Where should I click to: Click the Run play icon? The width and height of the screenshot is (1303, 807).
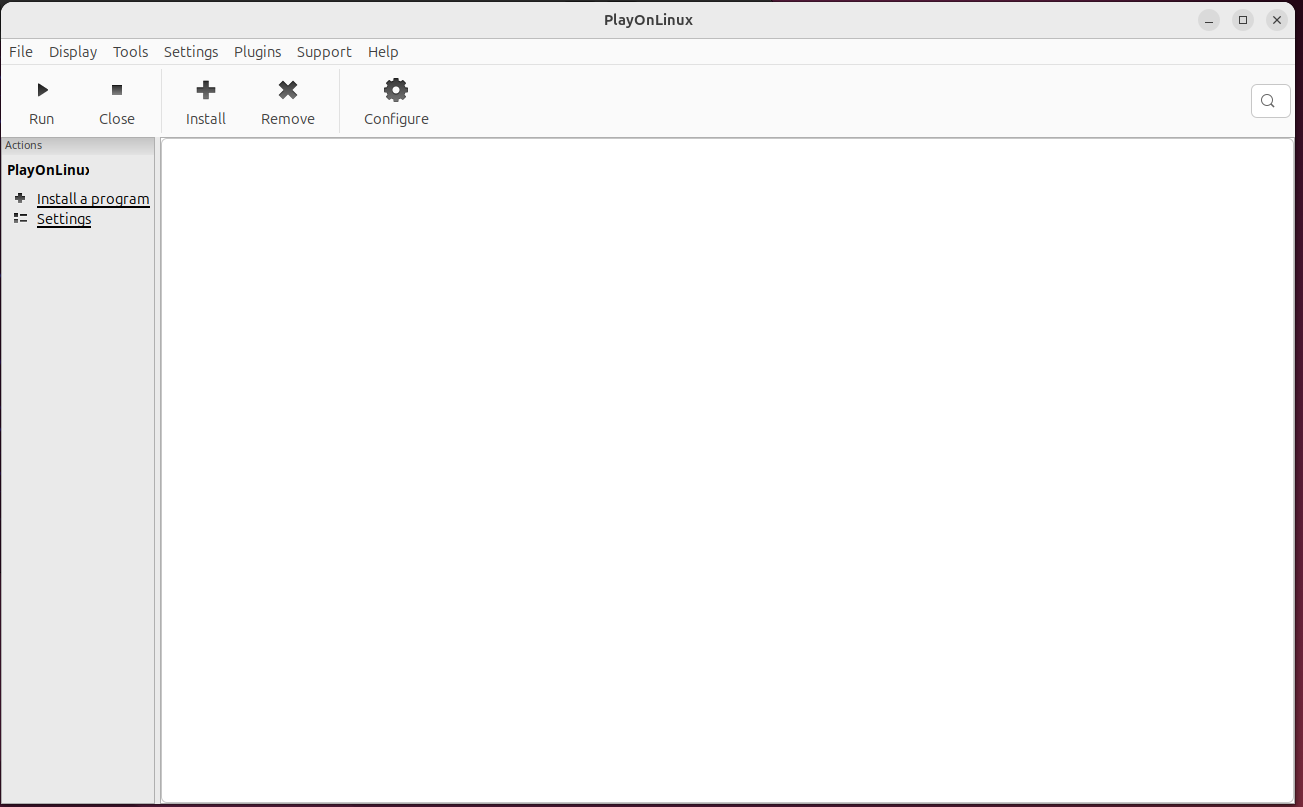42,90
